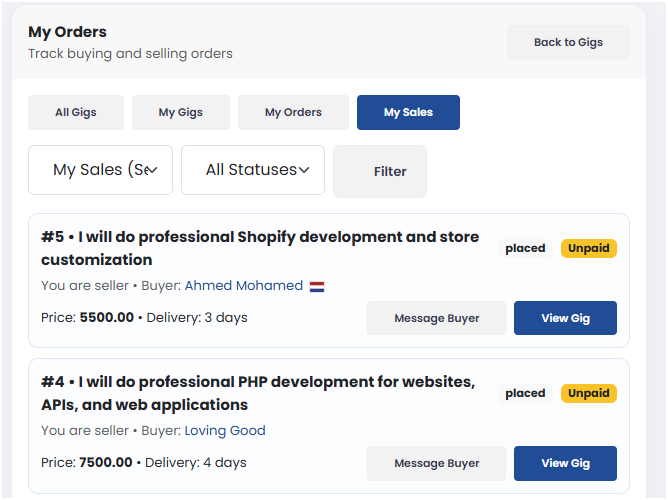
Task: Switch to the All Gigs tab
Action: pyautogui.click(x=76, y=113)
